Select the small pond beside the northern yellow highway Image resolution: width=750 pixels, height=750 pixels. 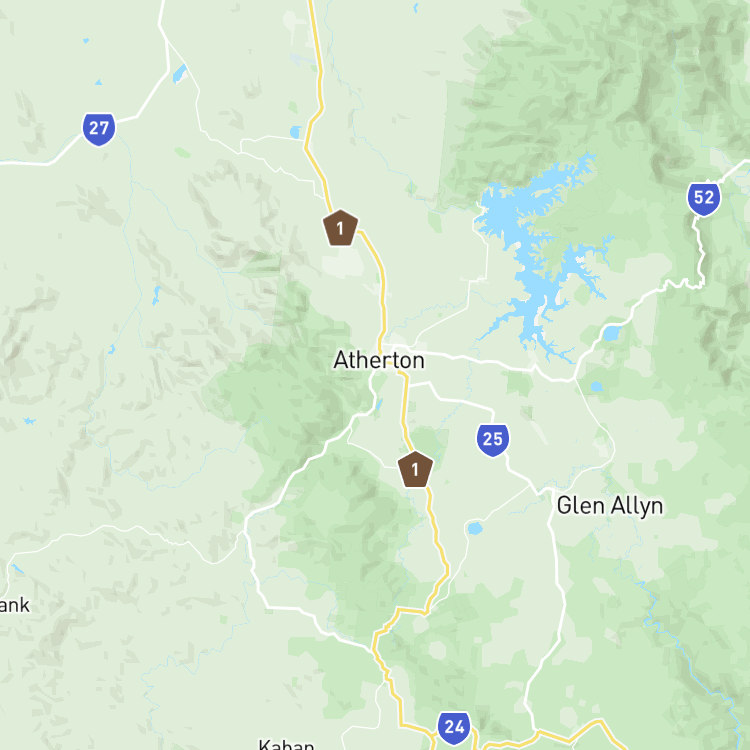tap(296, 132)
